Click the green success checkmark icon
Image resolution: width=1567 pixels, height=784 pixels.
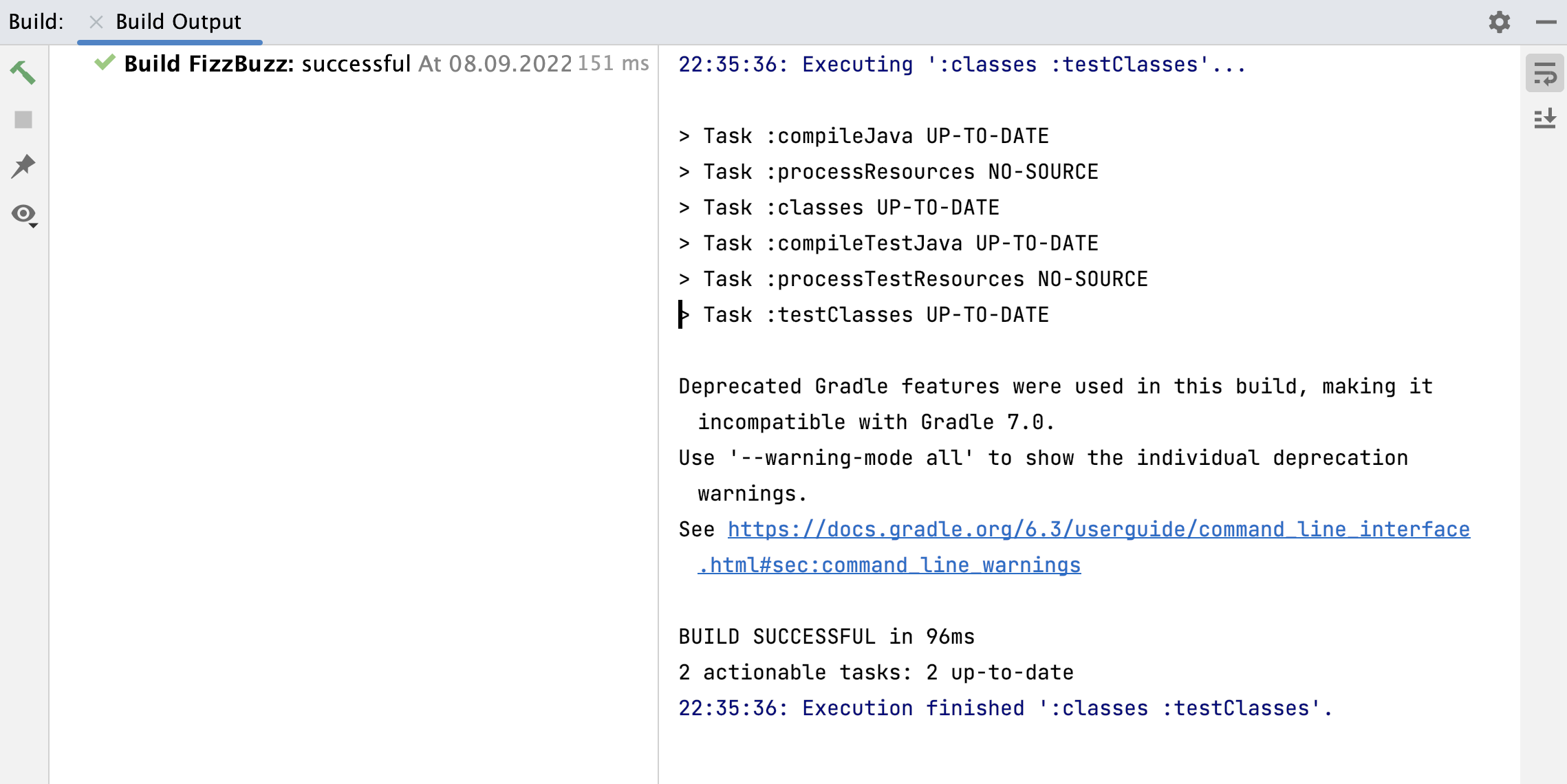click(x=105, y=63)
